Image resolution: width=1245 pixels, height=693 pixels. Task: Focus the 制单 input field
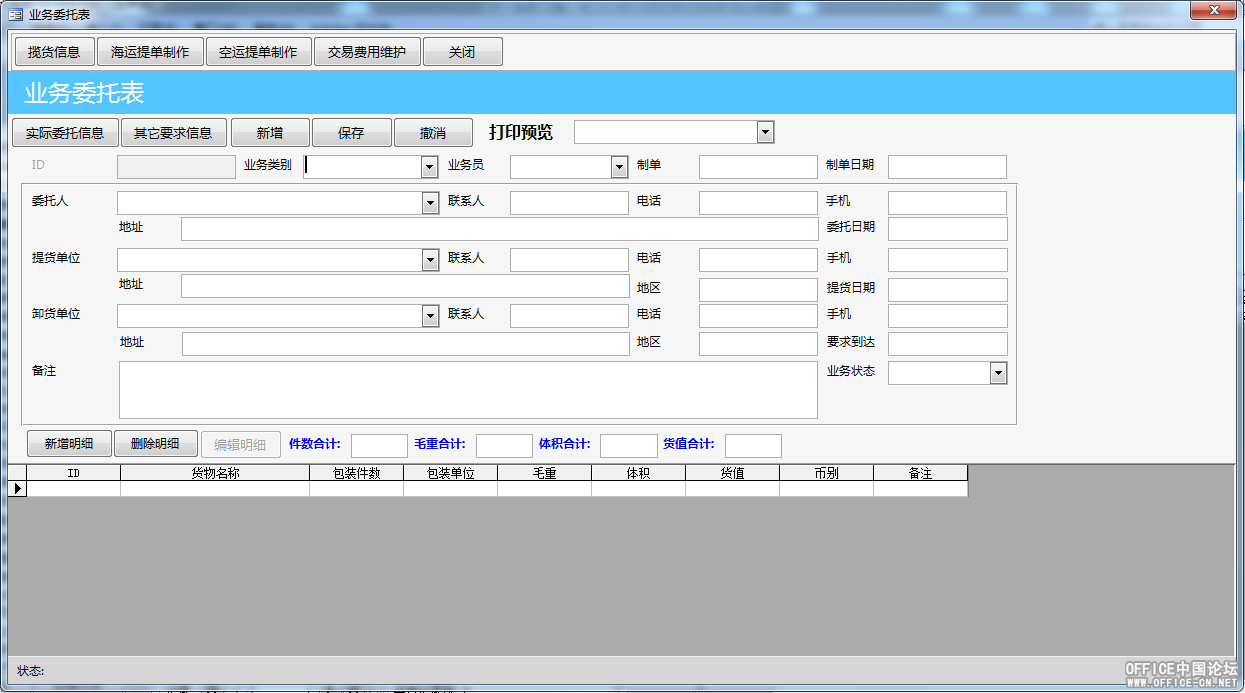[758, 167]
